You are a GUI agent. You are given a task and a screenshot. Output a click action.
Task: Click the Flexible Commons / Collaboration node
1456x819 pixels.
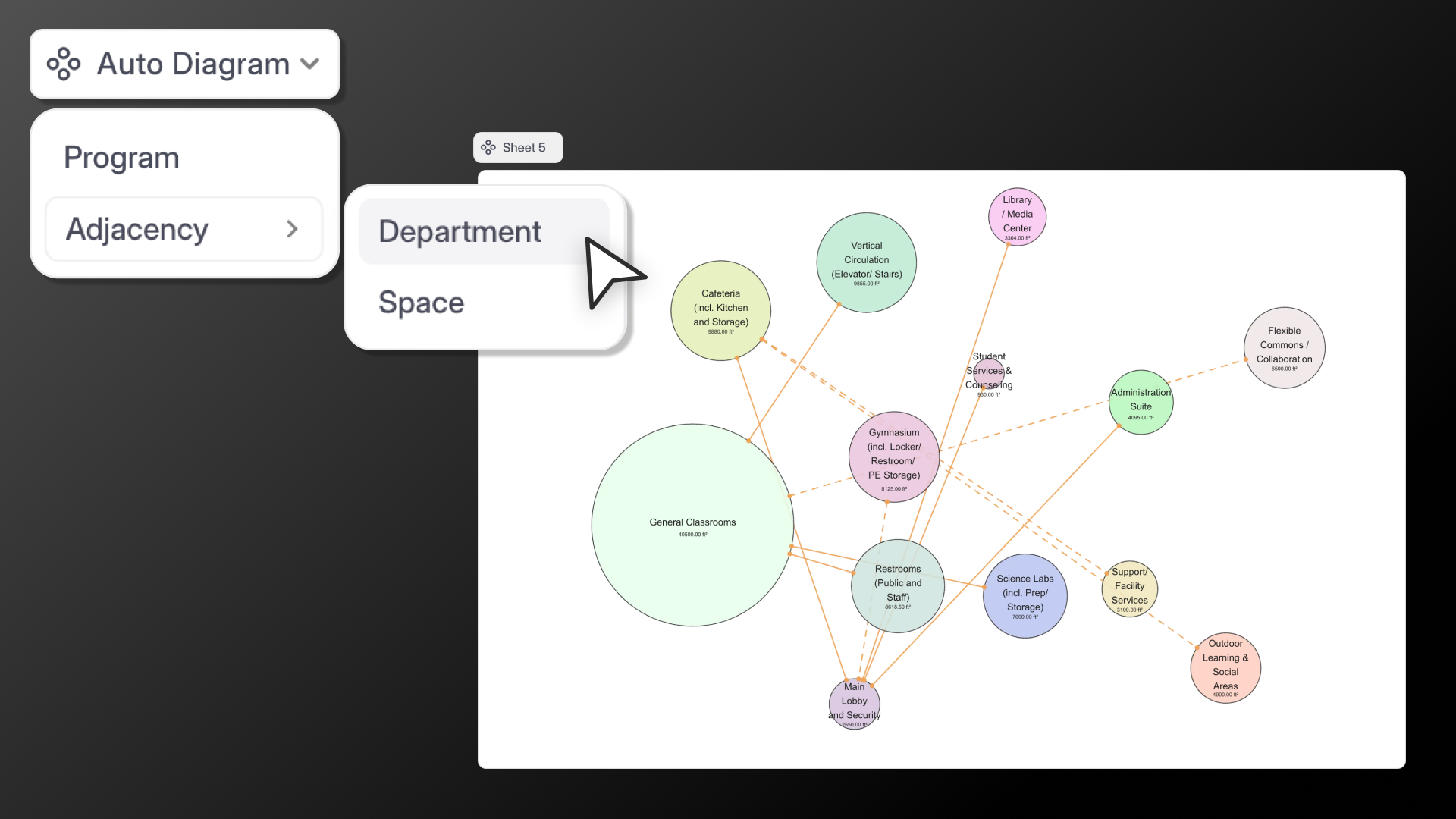[1284, 347]
